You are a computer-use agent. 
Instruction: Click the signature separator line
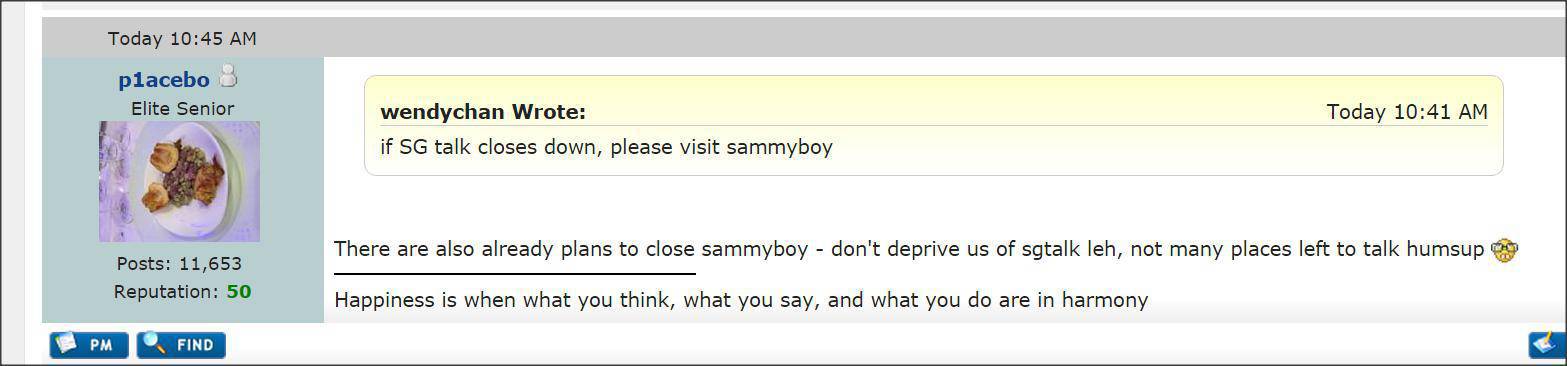pyautogui.click(x=514, y=273)
